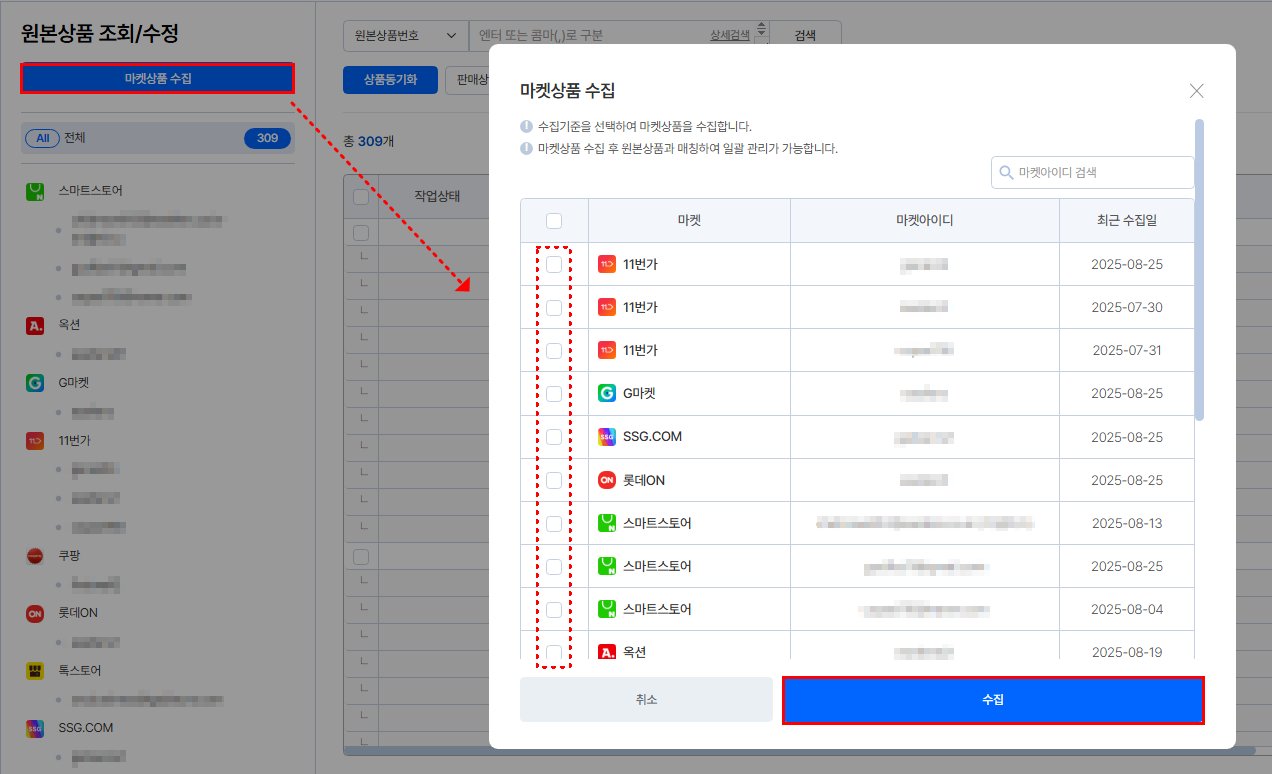The width and height of the screenshot is (1272, 774).
Task: Tick the header checkbox beside 작업상태 column
Action: click(361, 197)
